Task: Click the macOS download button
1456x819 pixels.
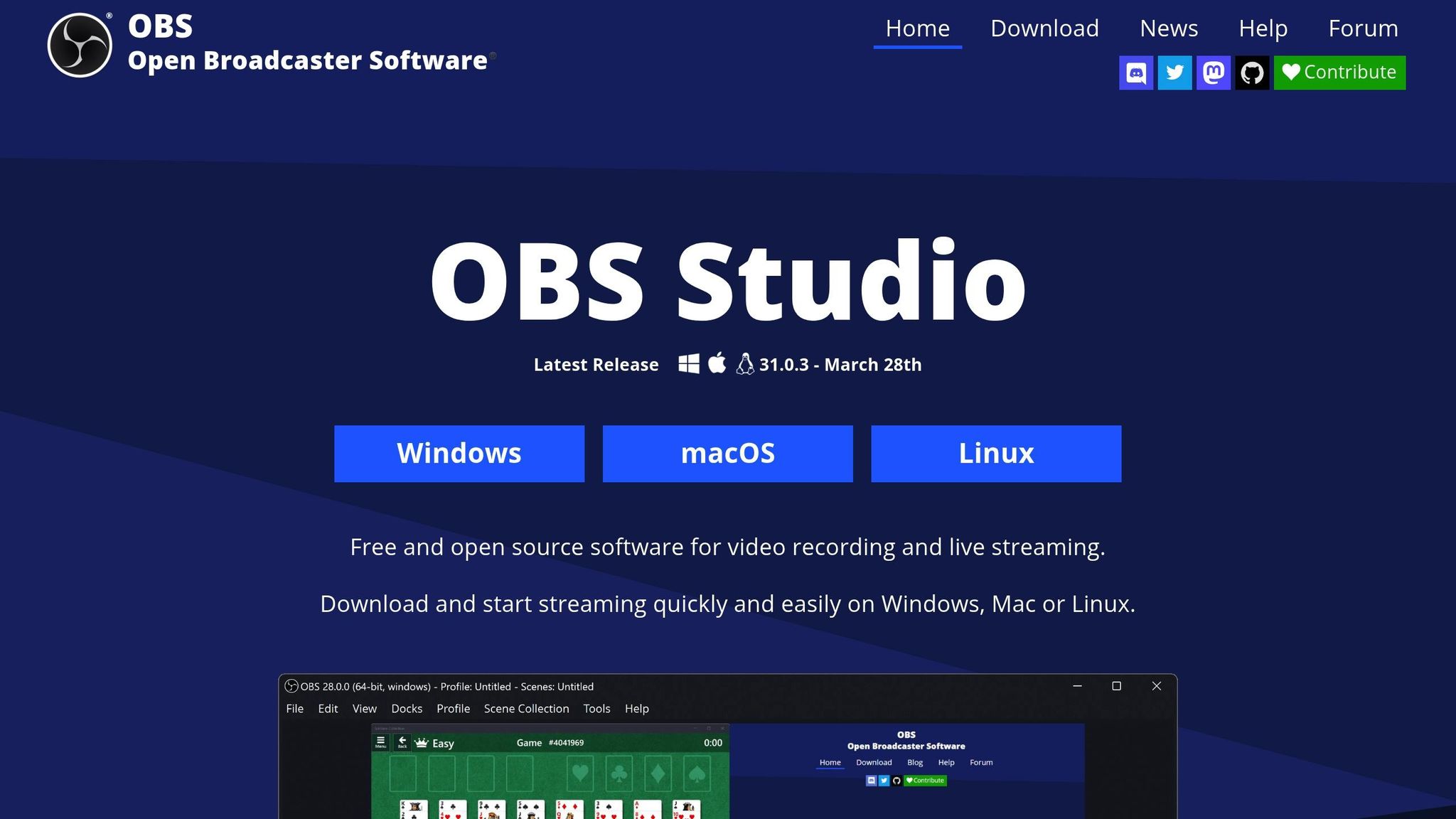Action: point(728,454)
